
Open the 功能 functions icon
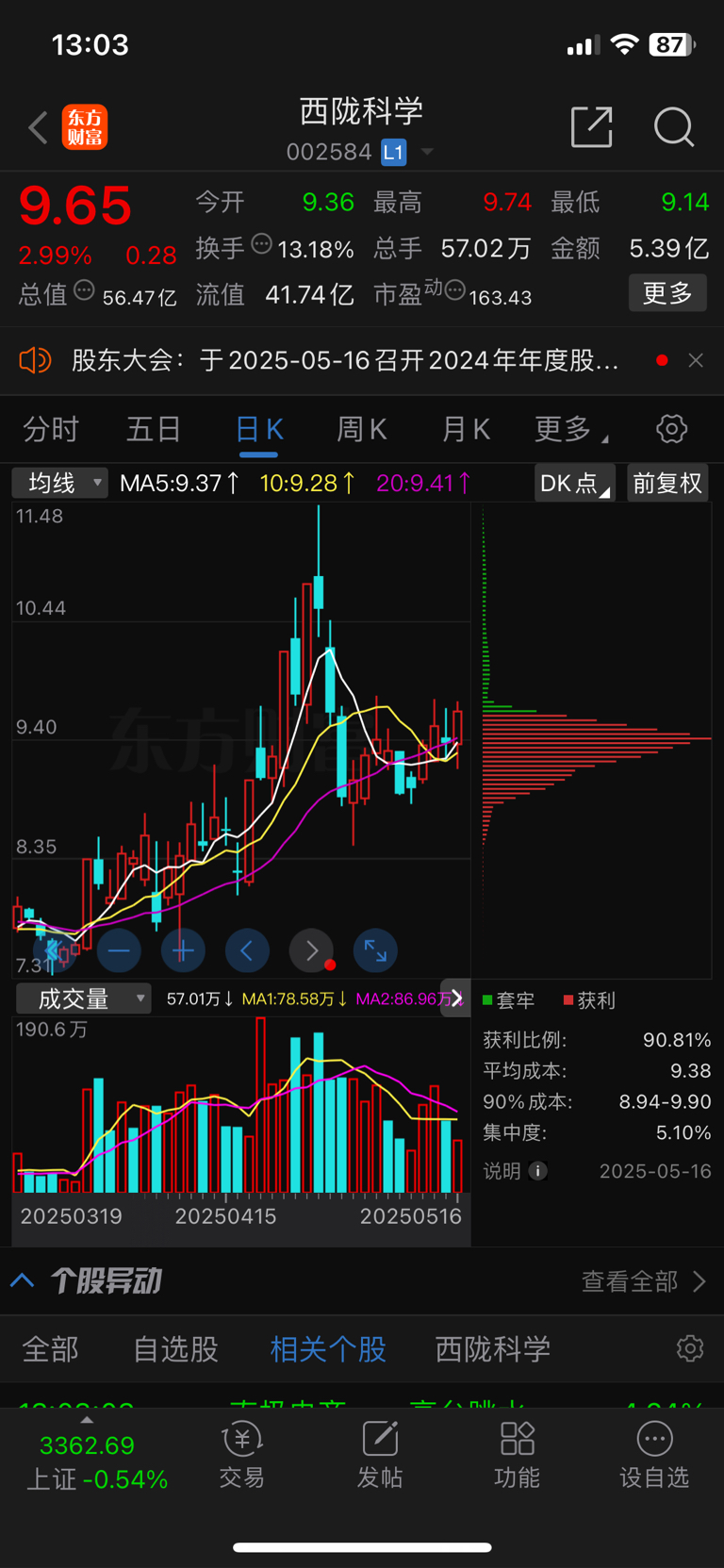(x=518, y=1456)
